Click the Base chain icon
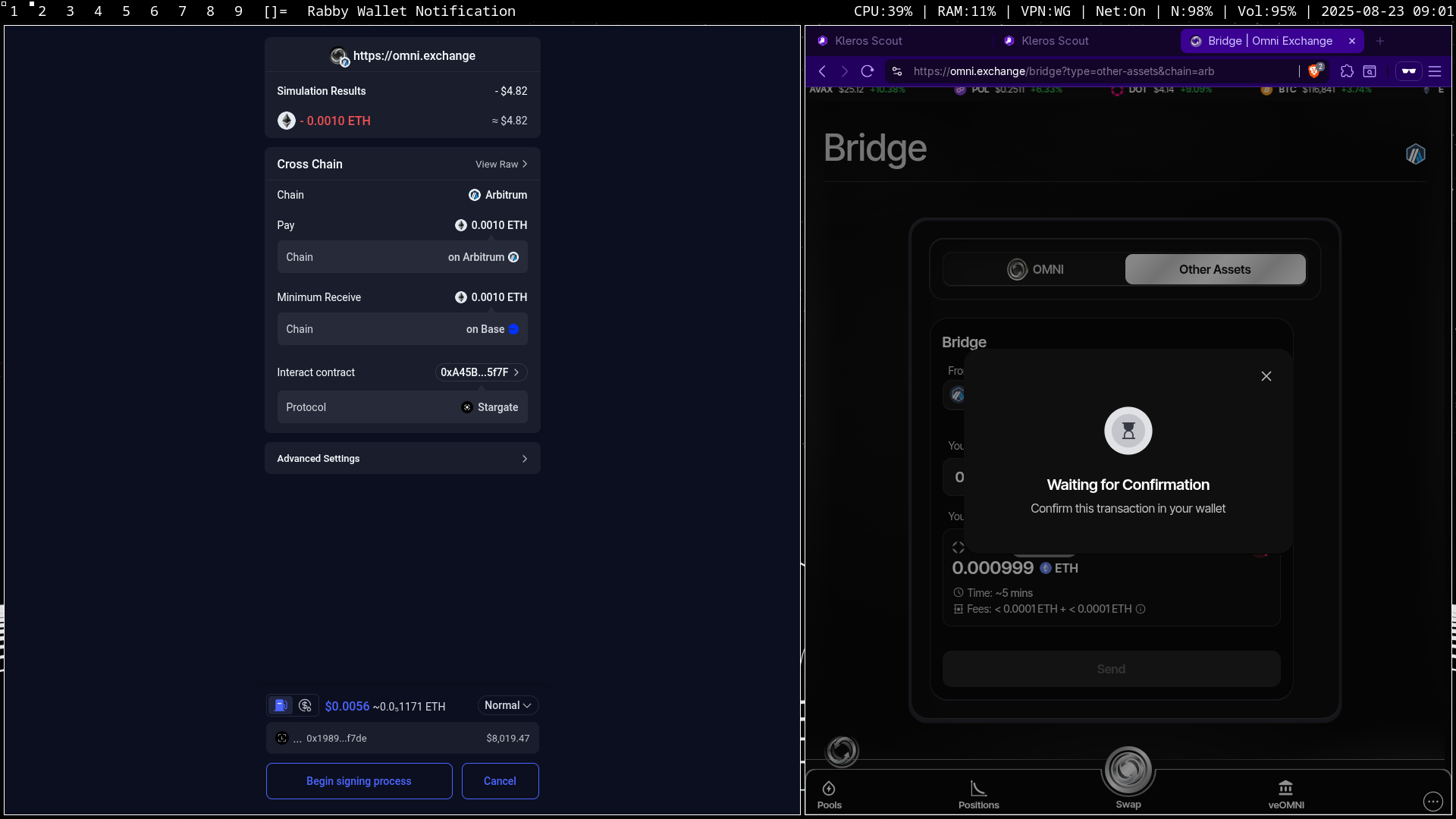Image resolution: width=1456 pixels, height=819 pixels. [513, 329]
